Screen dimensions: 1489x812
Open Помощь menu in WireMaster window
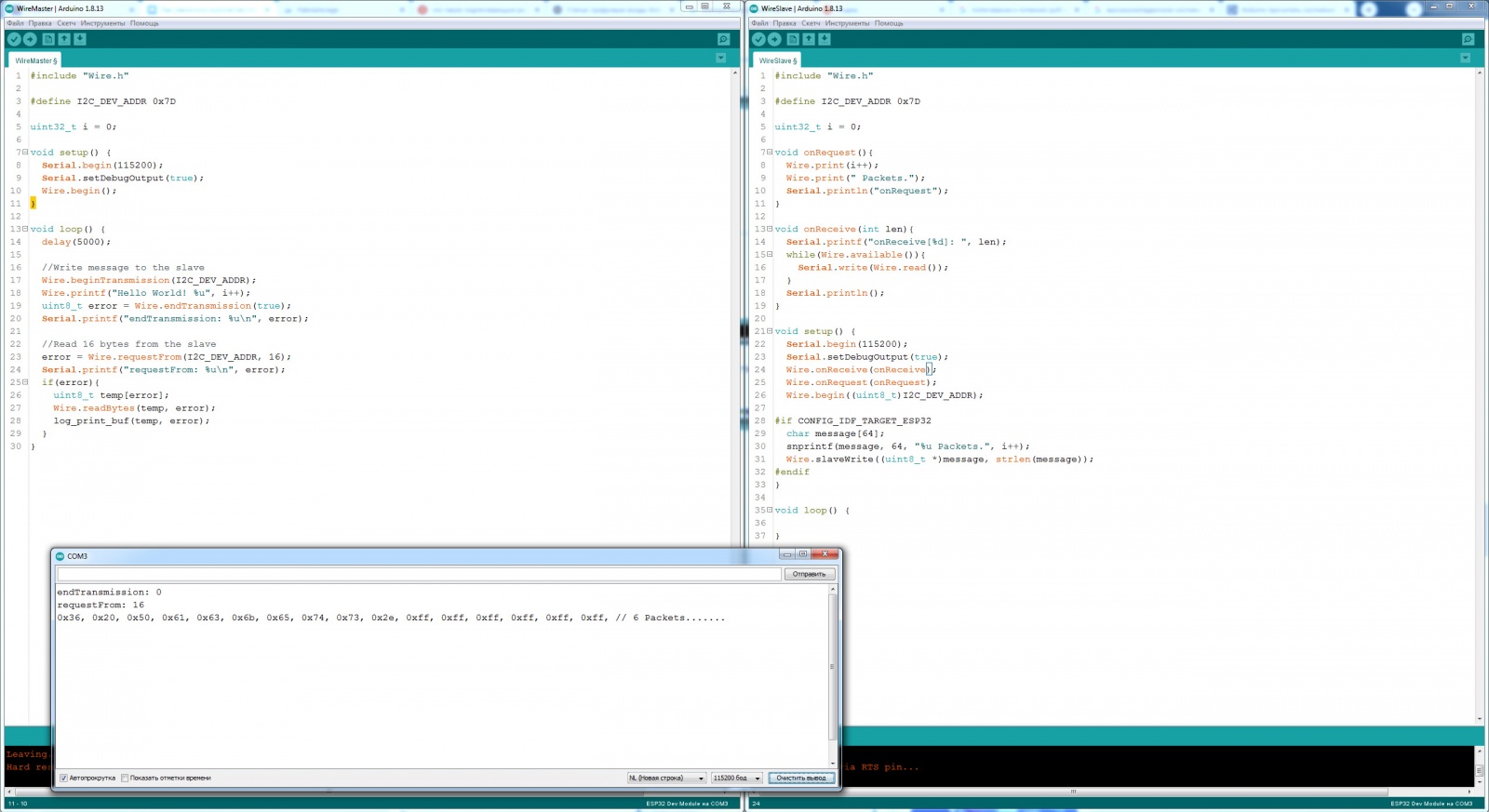[144, 23]
